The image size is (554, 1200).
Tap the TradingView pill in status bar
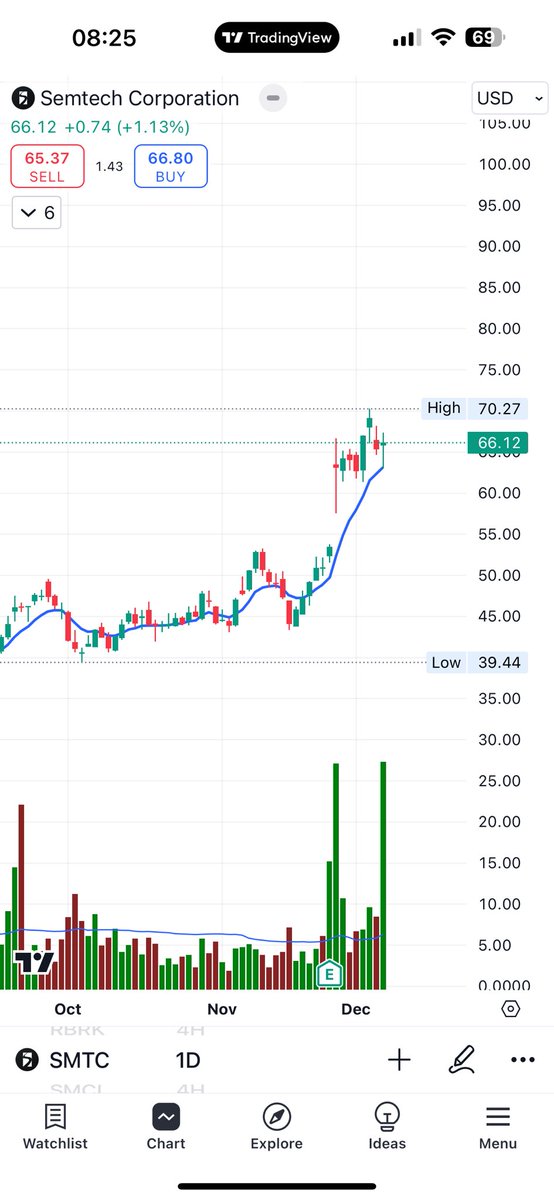click(x=277, y=38)
